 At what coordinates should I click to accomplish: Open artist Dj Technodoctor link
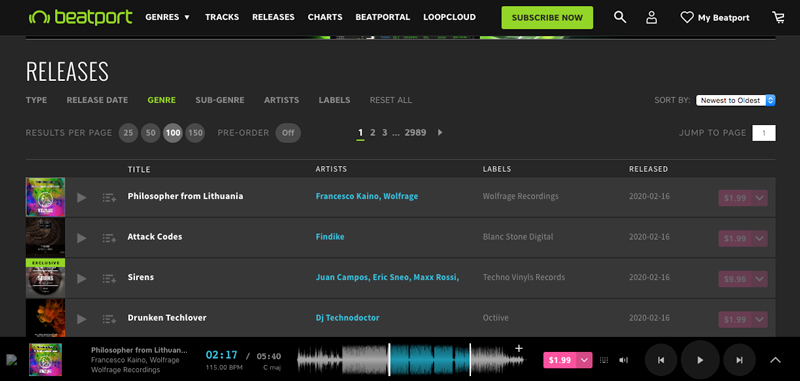click(x=347, y=318)
